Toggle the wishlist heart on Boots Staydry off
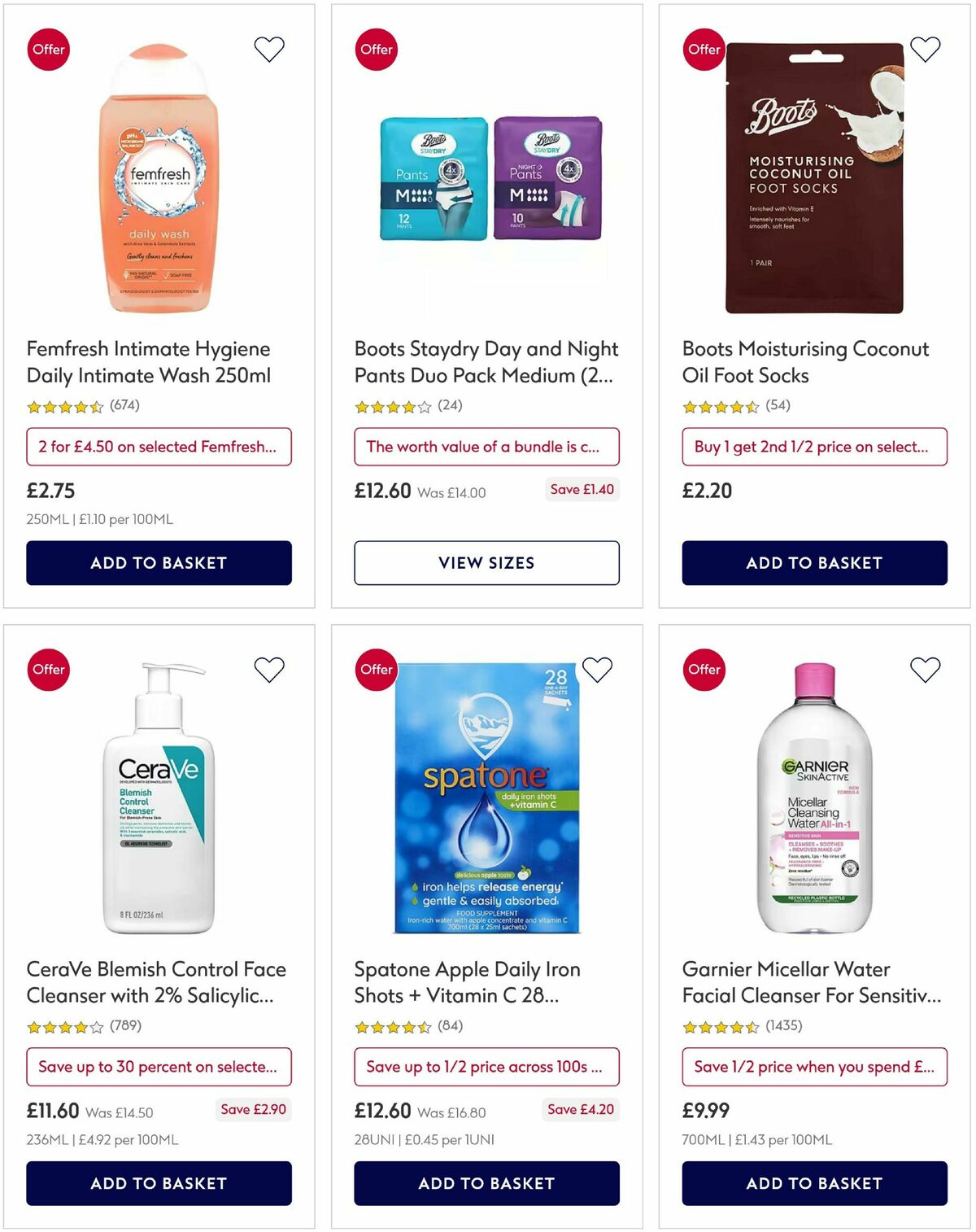Screen dimensions: 976x1232 pos(596,49)
